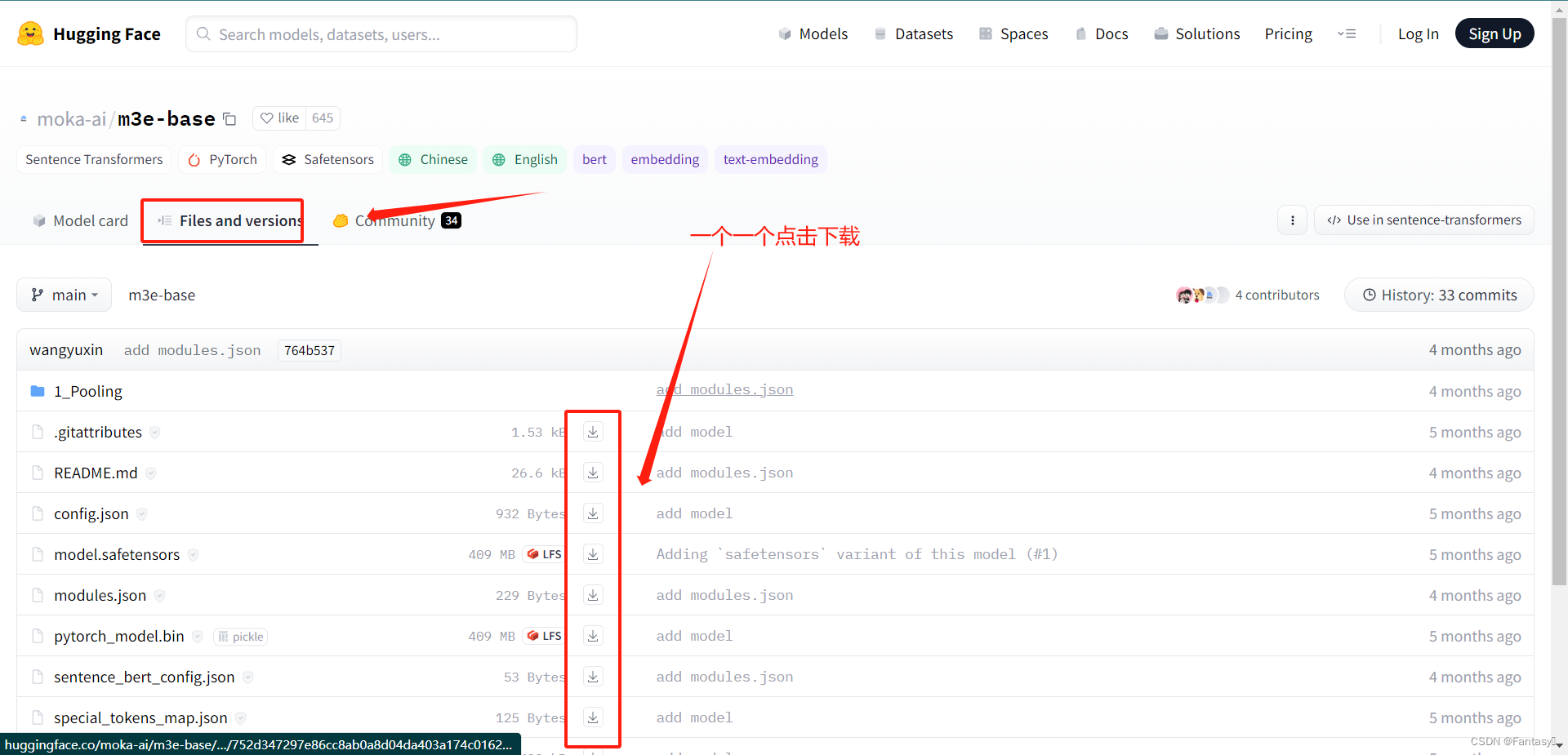
Task: Go to Datasets in navigation
Action: (913, 34)
